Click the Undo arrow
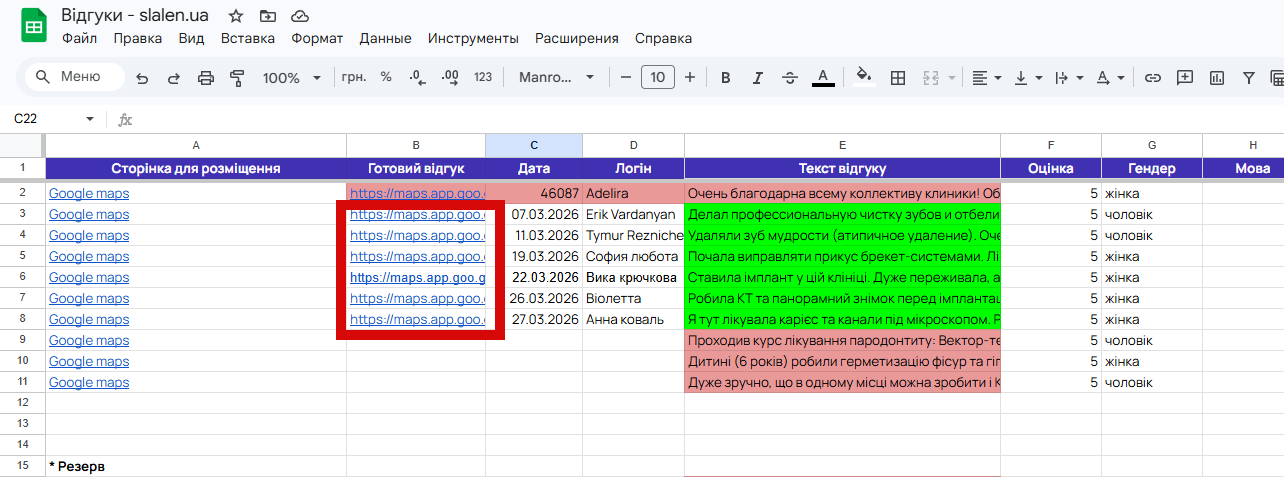This screenshot has width=1284, height=477. click(142, 77)
